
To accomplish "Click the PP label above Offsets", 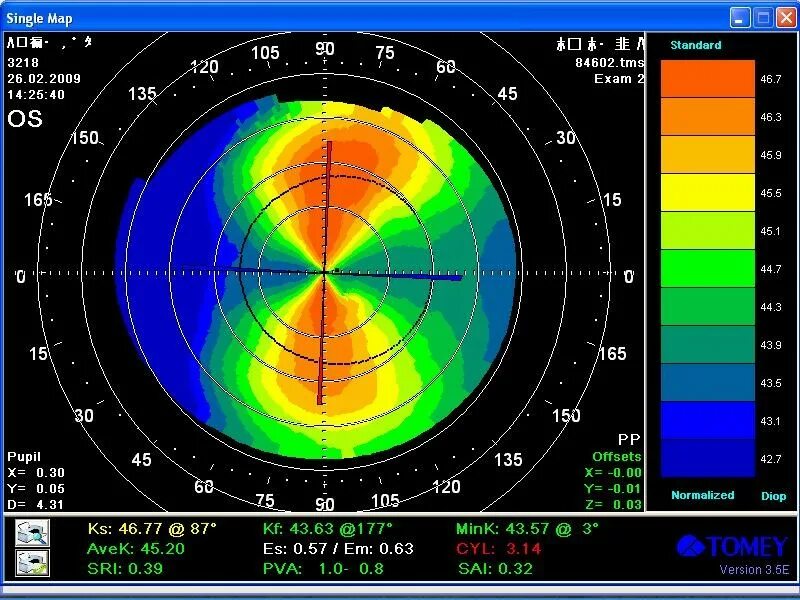I will point(629,440).
